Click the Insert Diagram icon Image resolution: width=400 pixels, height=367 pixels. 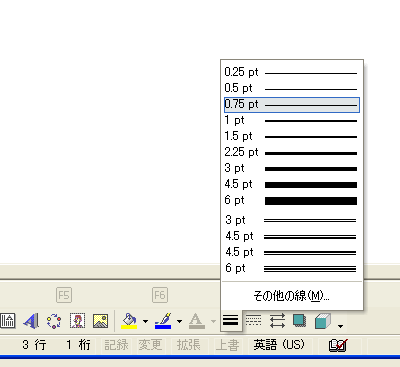[54, 321]
